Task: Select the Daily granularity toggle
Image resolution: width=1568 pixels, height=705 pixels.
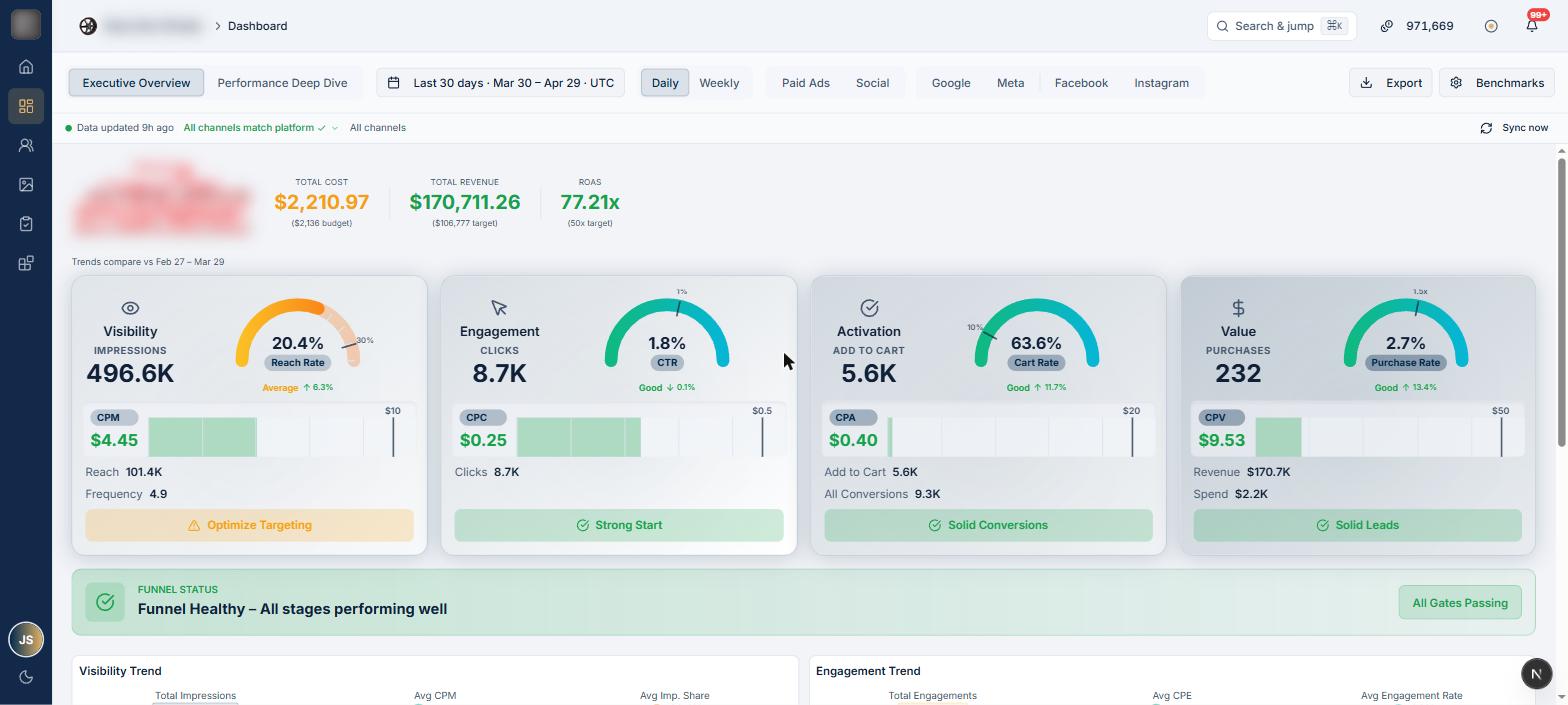Action: pos(665,83)
